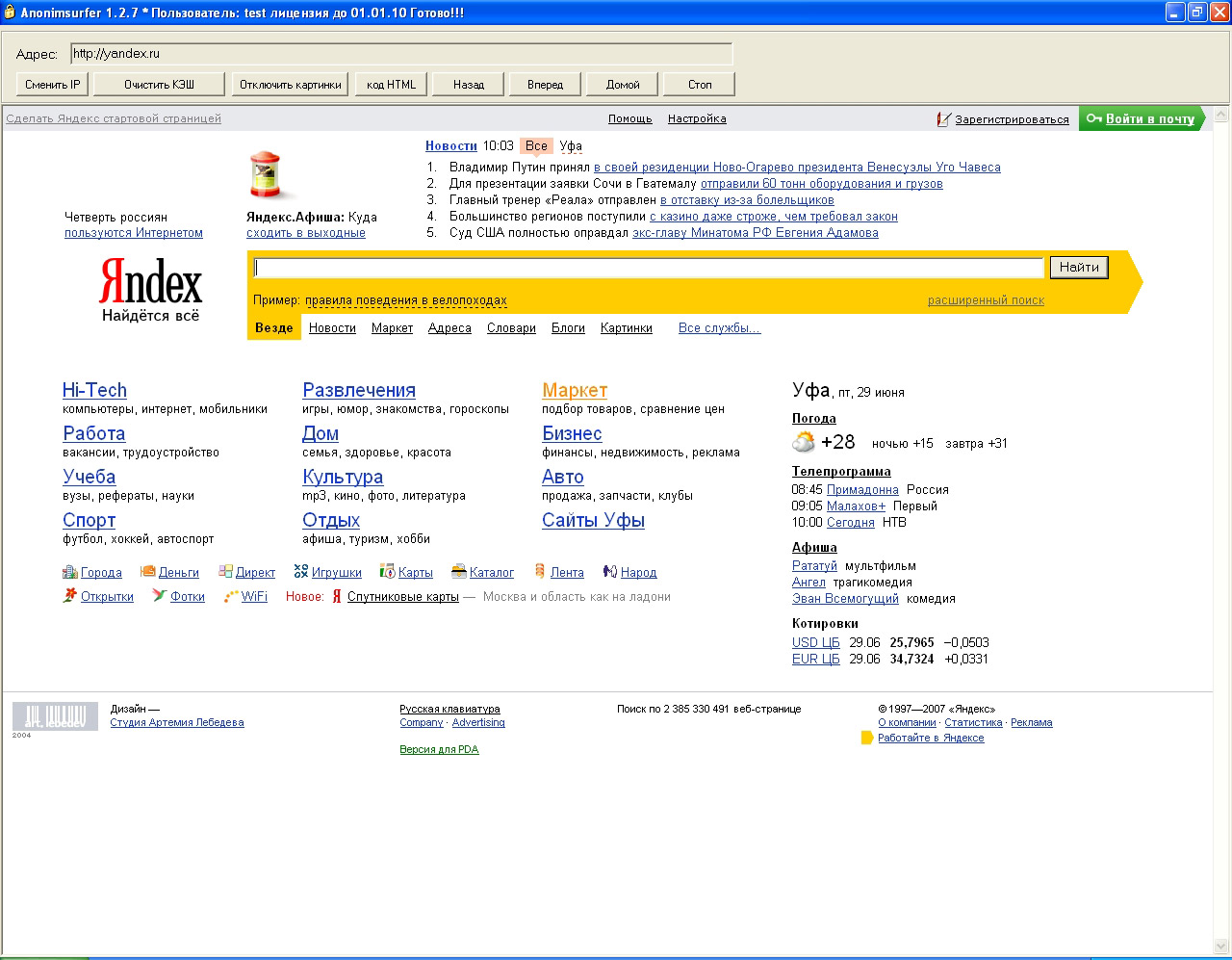Click the red Я icon before Спутниковые карты

click(337, 597)
